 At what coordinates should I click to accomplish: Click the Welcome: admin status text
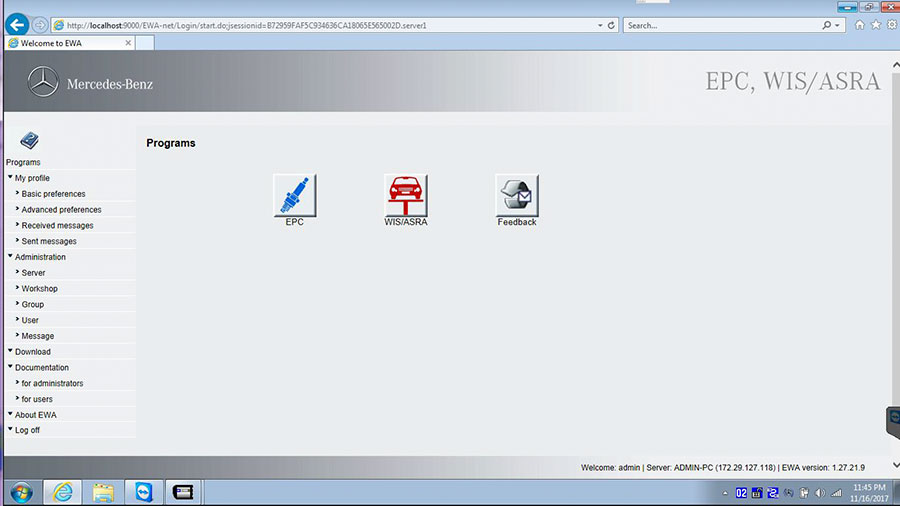tap(610, 468)
